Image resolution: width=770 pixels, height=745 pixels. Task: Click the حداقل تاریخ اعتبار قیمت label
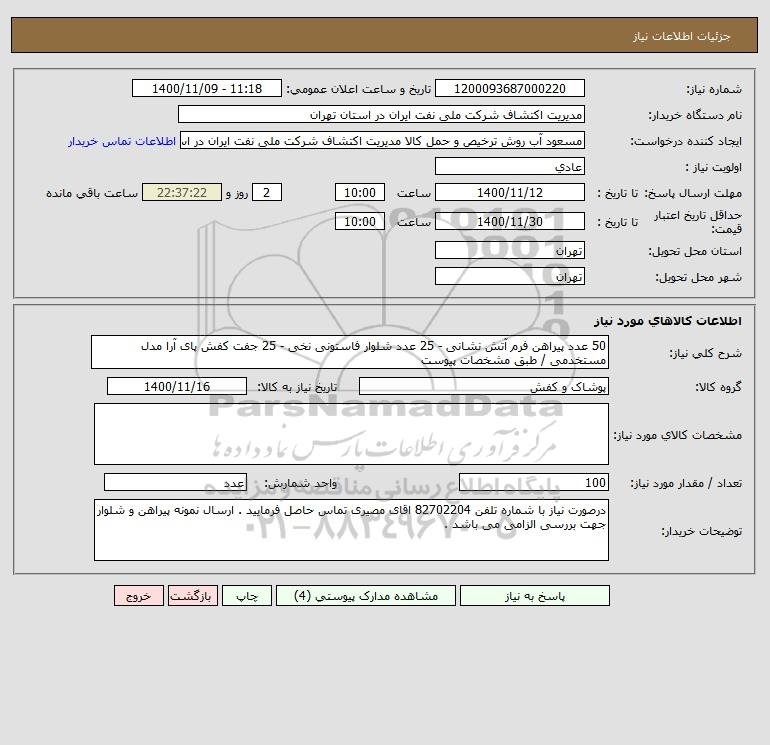click(x=698, y=222)
